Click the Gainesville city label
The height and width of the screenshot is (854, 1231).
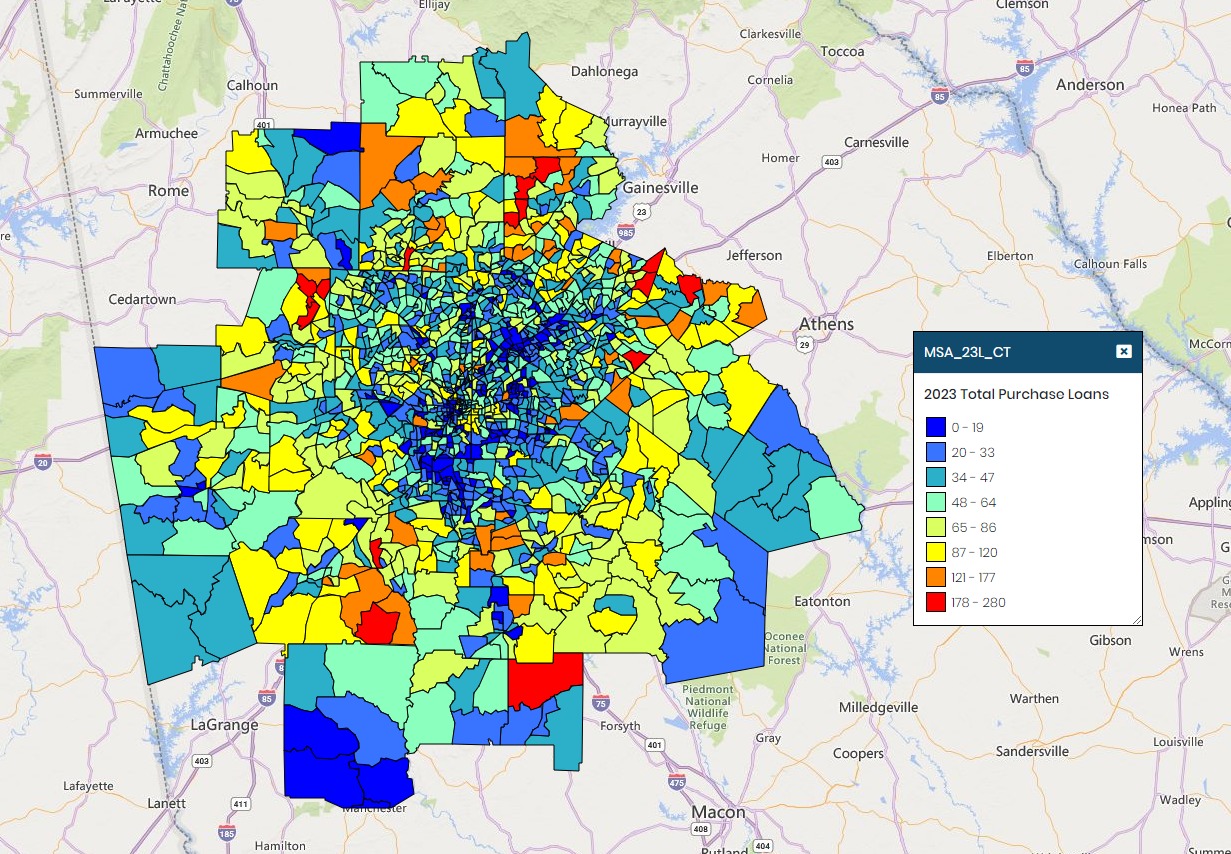click(x=660, y=188)
